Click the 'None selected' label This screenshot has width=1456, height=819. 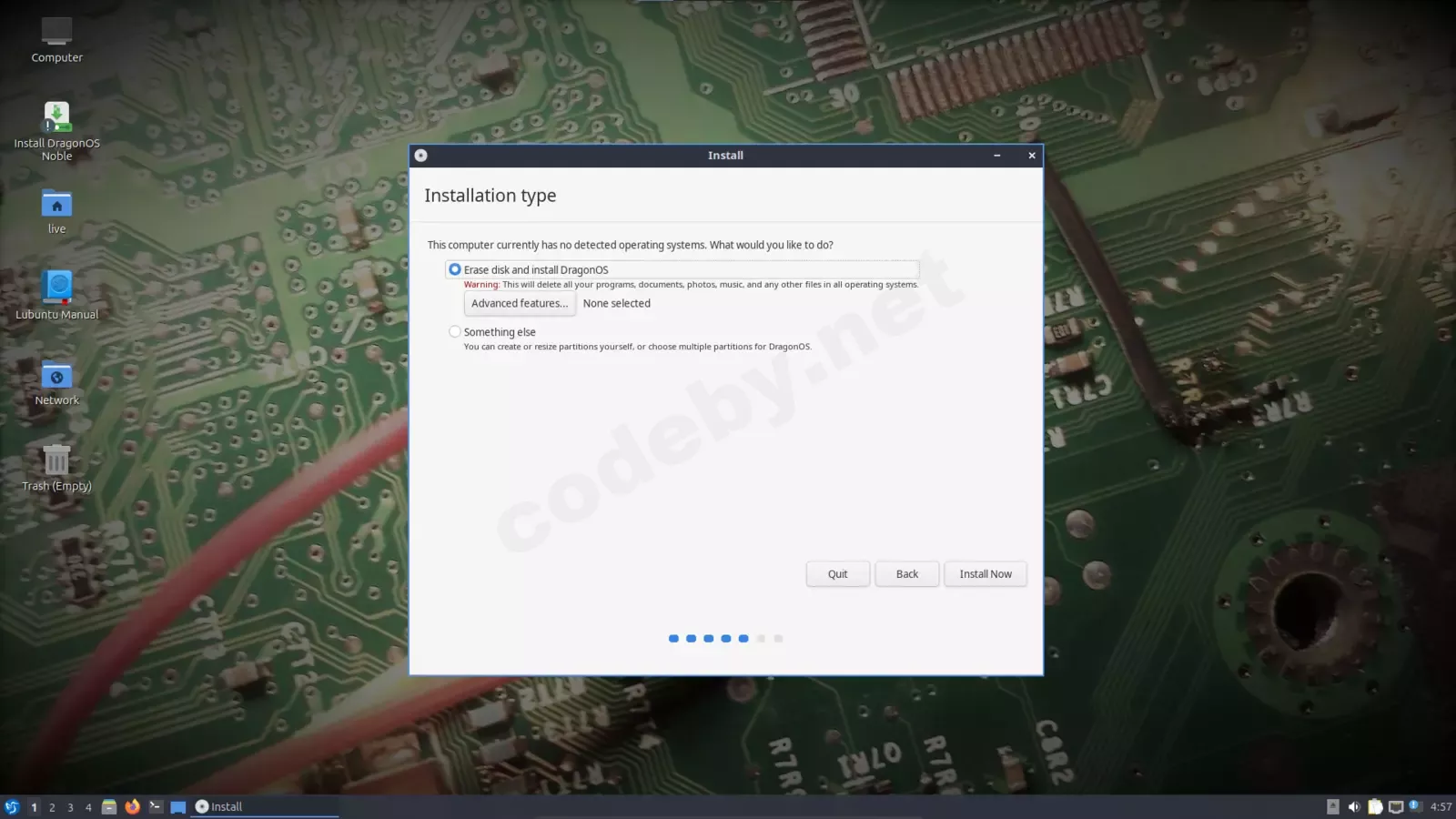point(617,304)
